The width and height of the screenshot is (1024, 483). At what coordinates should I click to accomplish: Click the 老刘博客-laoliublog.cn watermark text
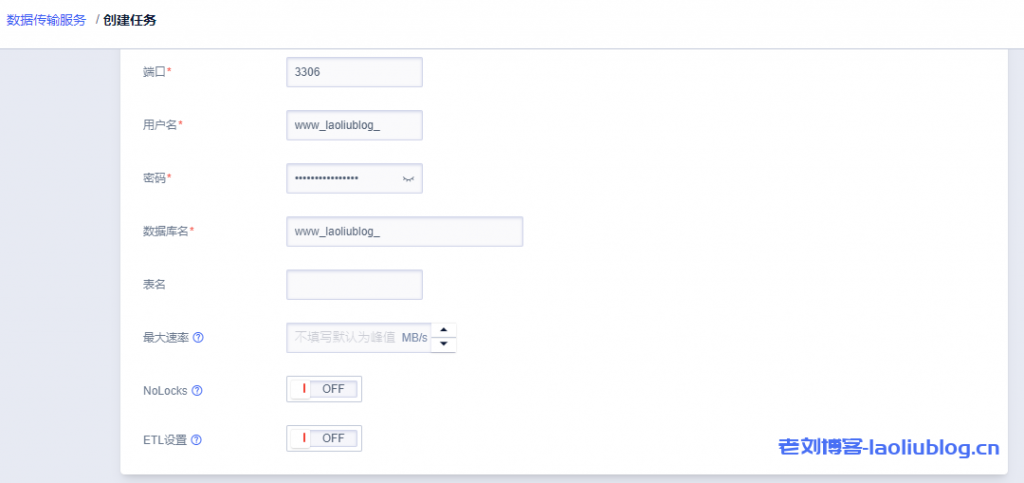click(x=888, y=447)
